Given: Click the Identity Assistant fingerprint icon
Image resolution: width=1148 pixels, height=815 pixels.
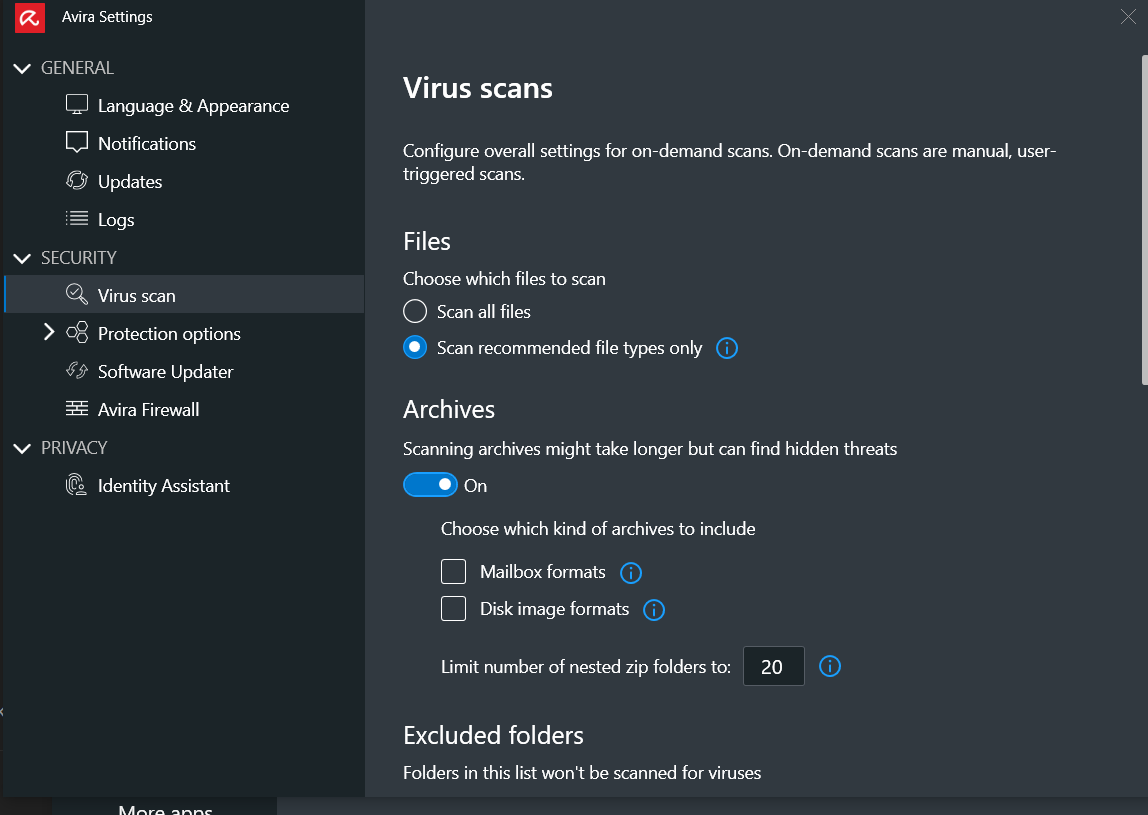Looking at the screenshot, I should click(x=77, y=485).
